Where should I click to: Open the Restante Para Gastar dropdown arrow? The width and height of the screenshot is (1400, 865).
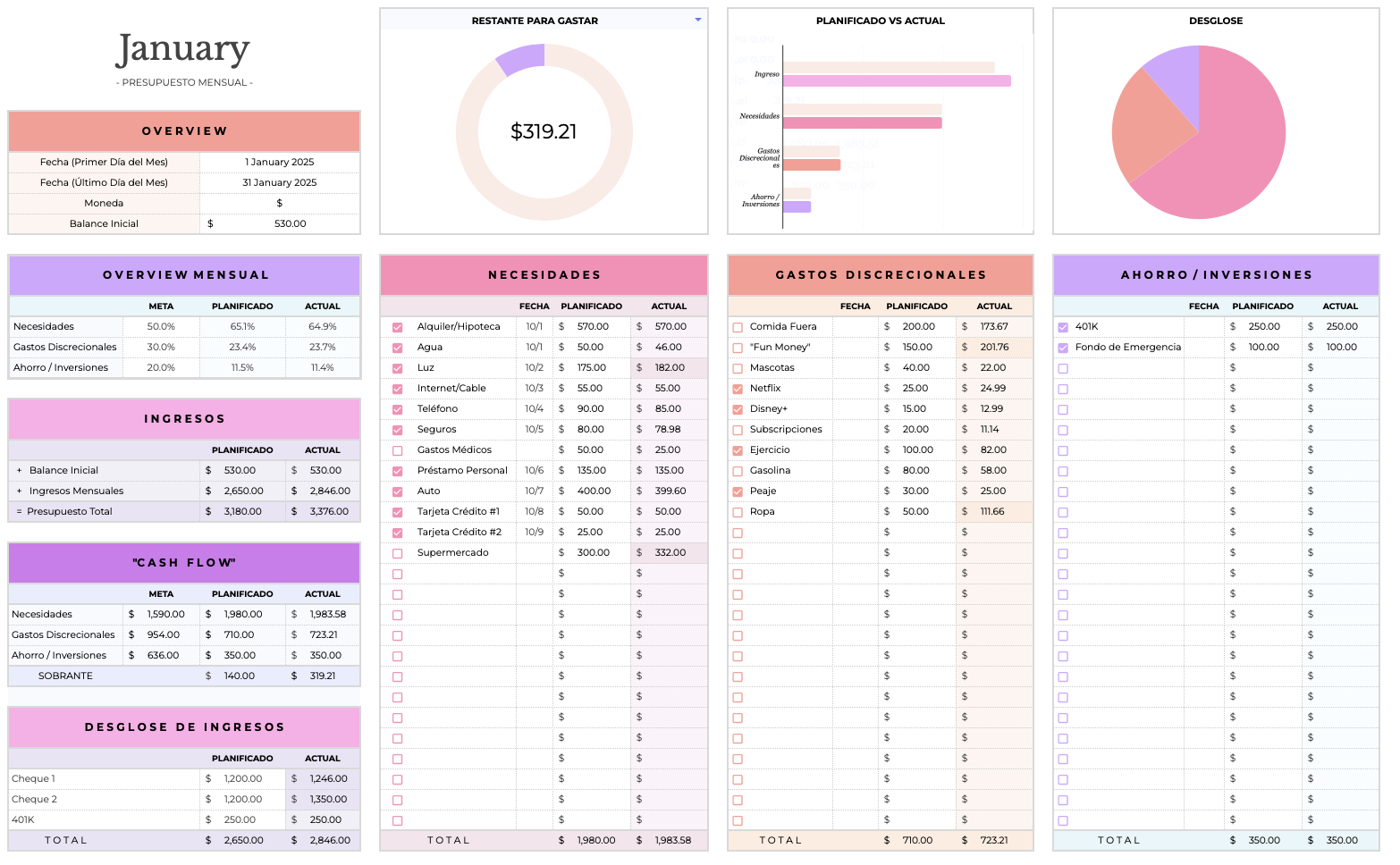(x=697, y=20)
